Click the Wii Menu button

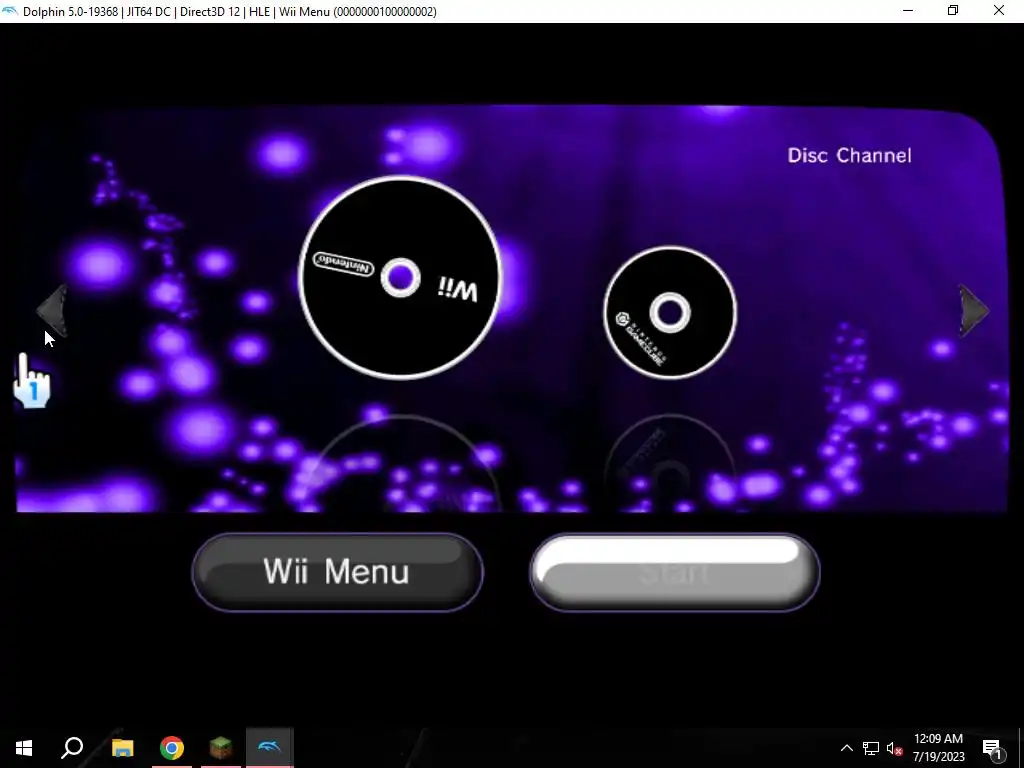point(338,572)
